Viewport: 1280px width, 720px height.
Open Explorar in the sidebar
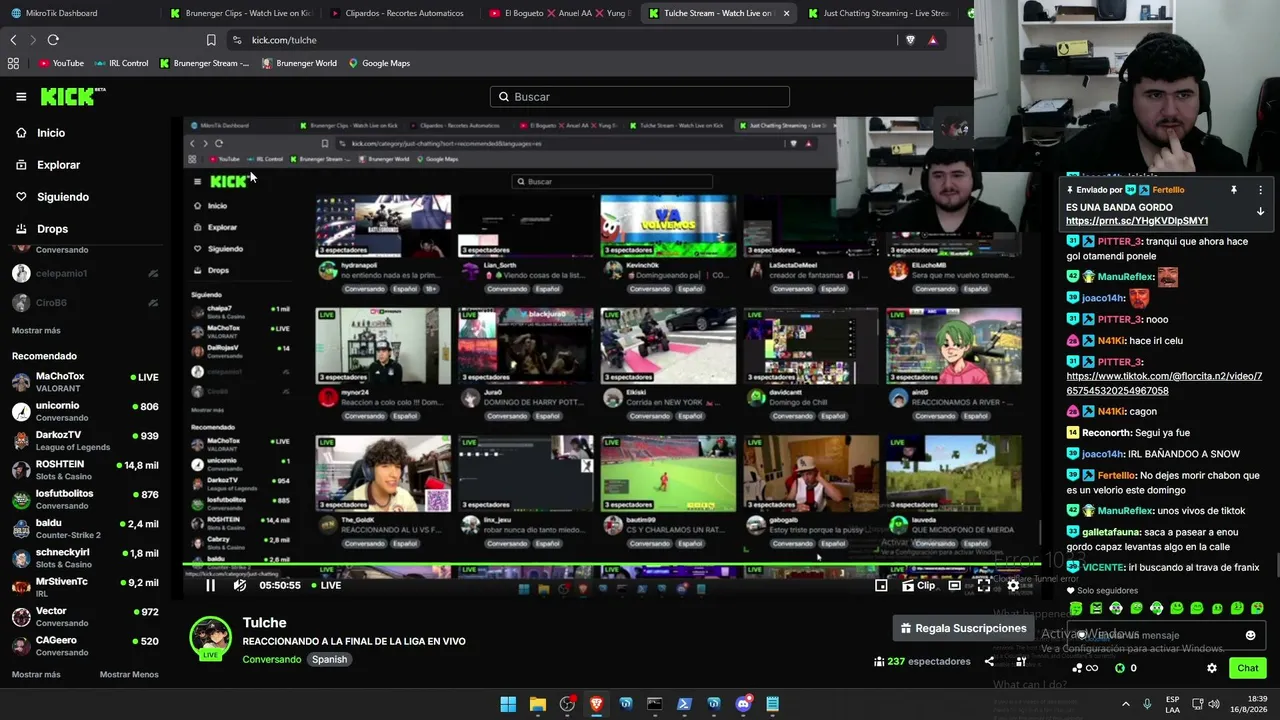[58, 165]
